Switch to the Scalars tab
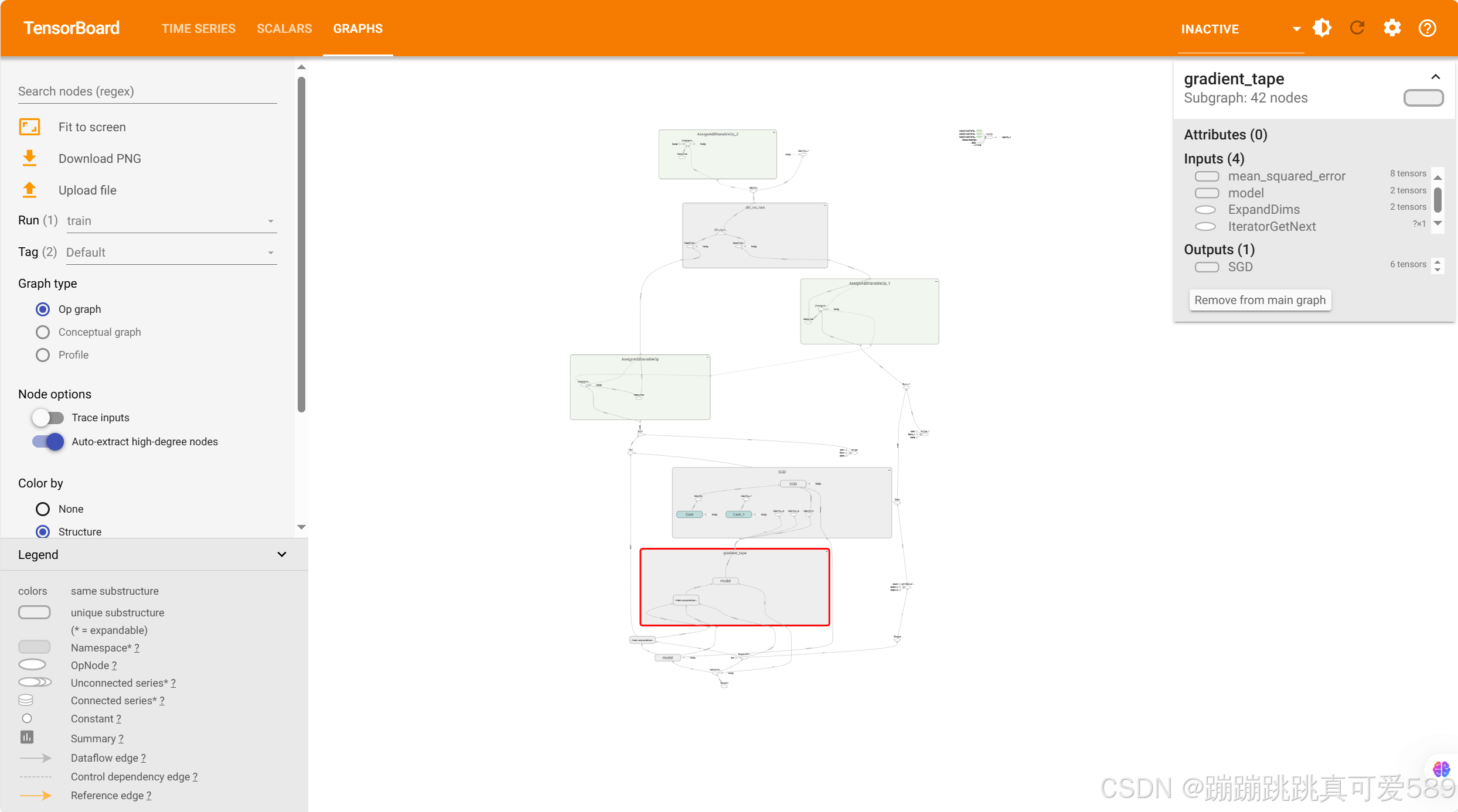1458x812 pixels. click(284, 29)
